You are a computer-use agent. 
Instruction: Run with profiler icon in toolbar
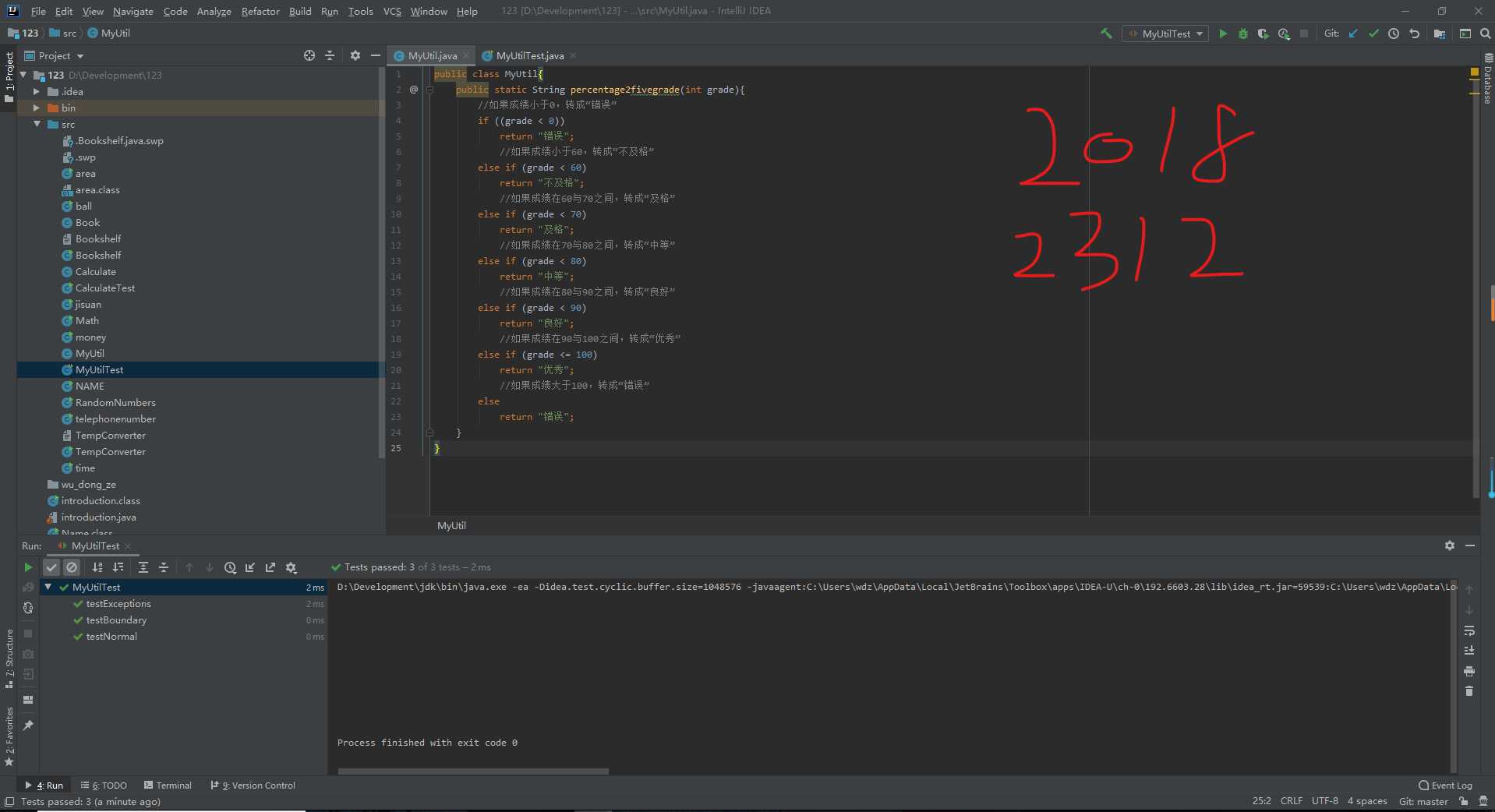click(1284, 34)
